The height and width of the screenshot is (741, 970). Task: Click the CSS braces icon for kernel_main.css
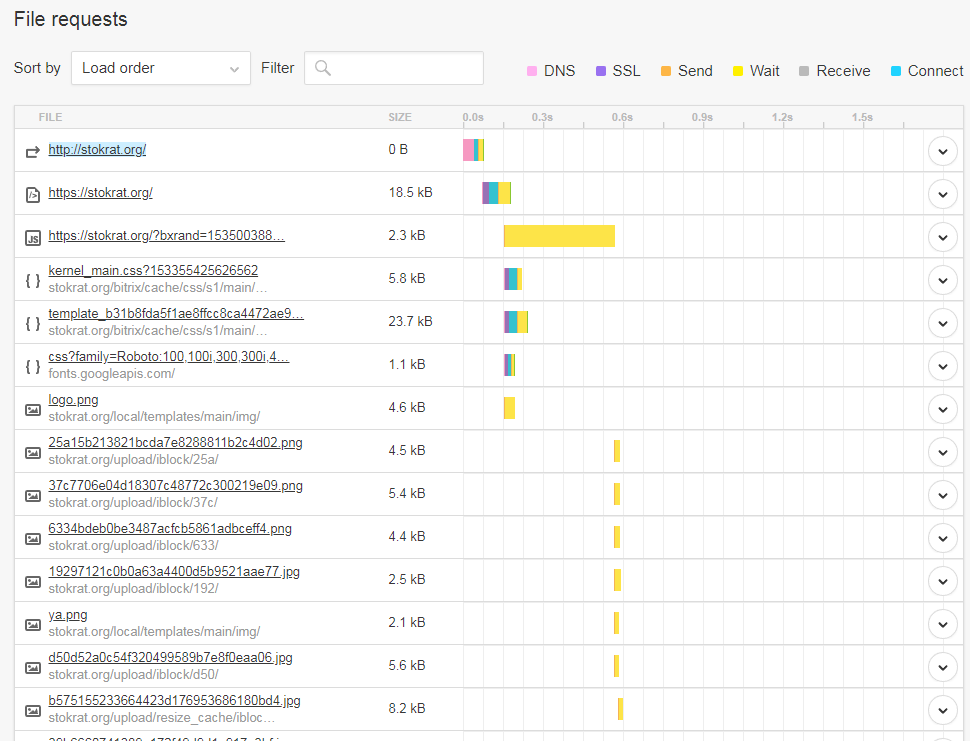(x=32, y=281)
